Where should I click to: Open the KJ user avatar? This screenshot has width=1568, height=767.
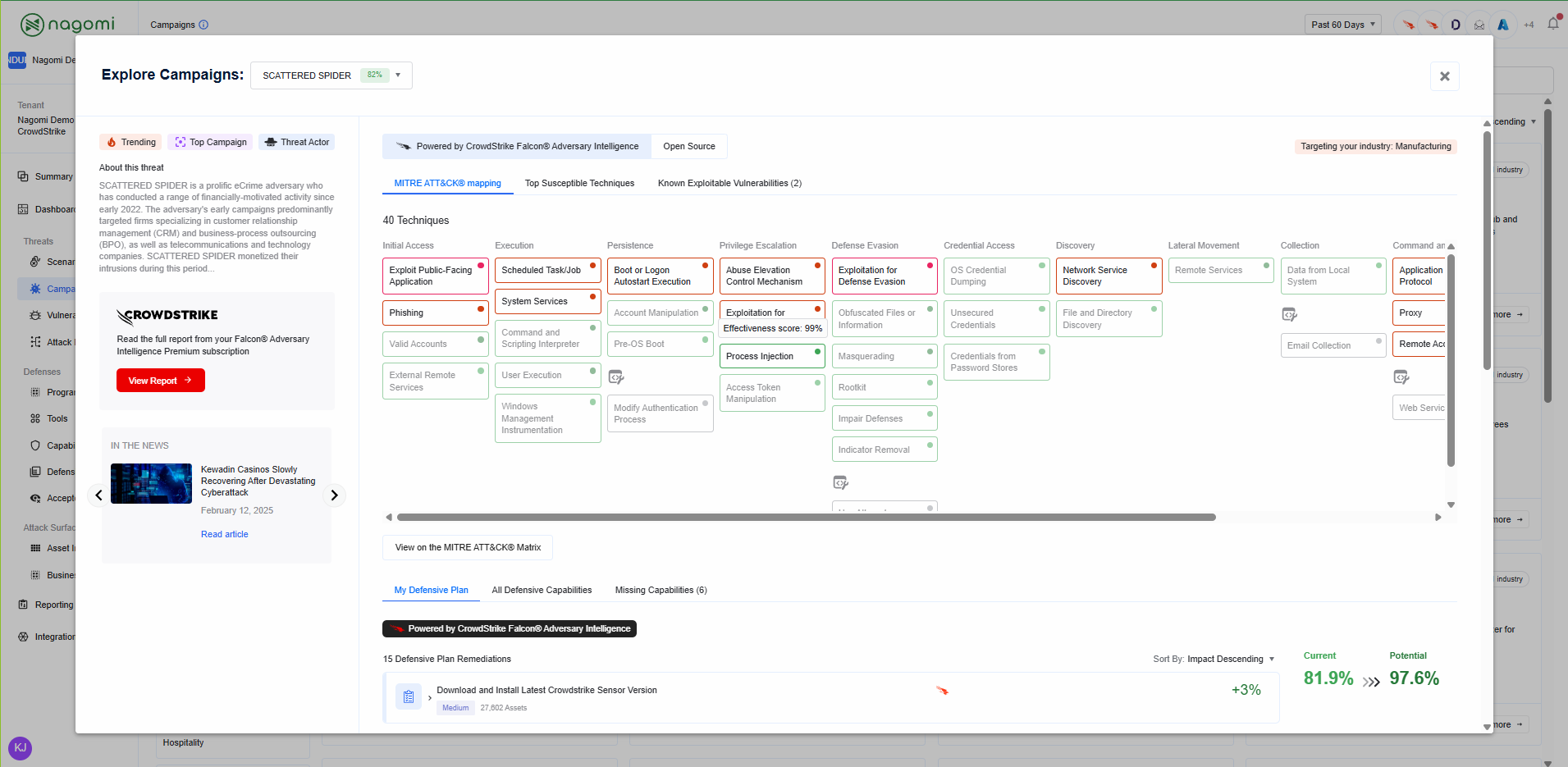(x=20, y=747)
